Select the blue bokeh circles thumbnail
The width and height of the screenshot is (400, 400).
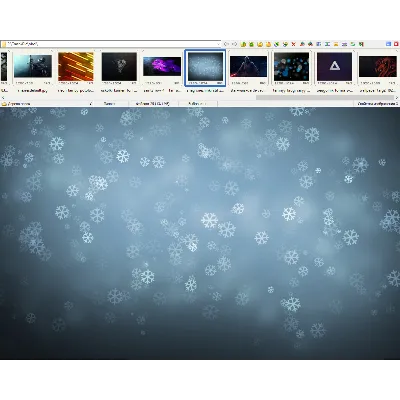291,66
